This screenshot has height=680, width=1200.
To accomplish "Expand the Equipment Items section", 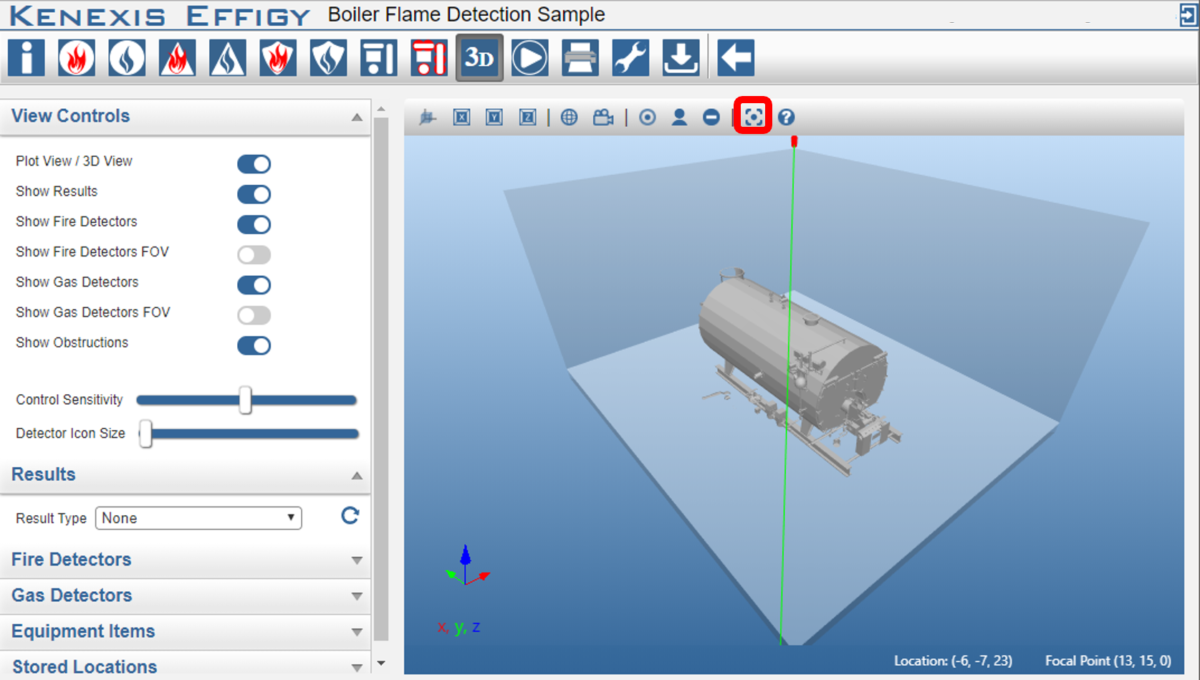I will coord(185,632).
